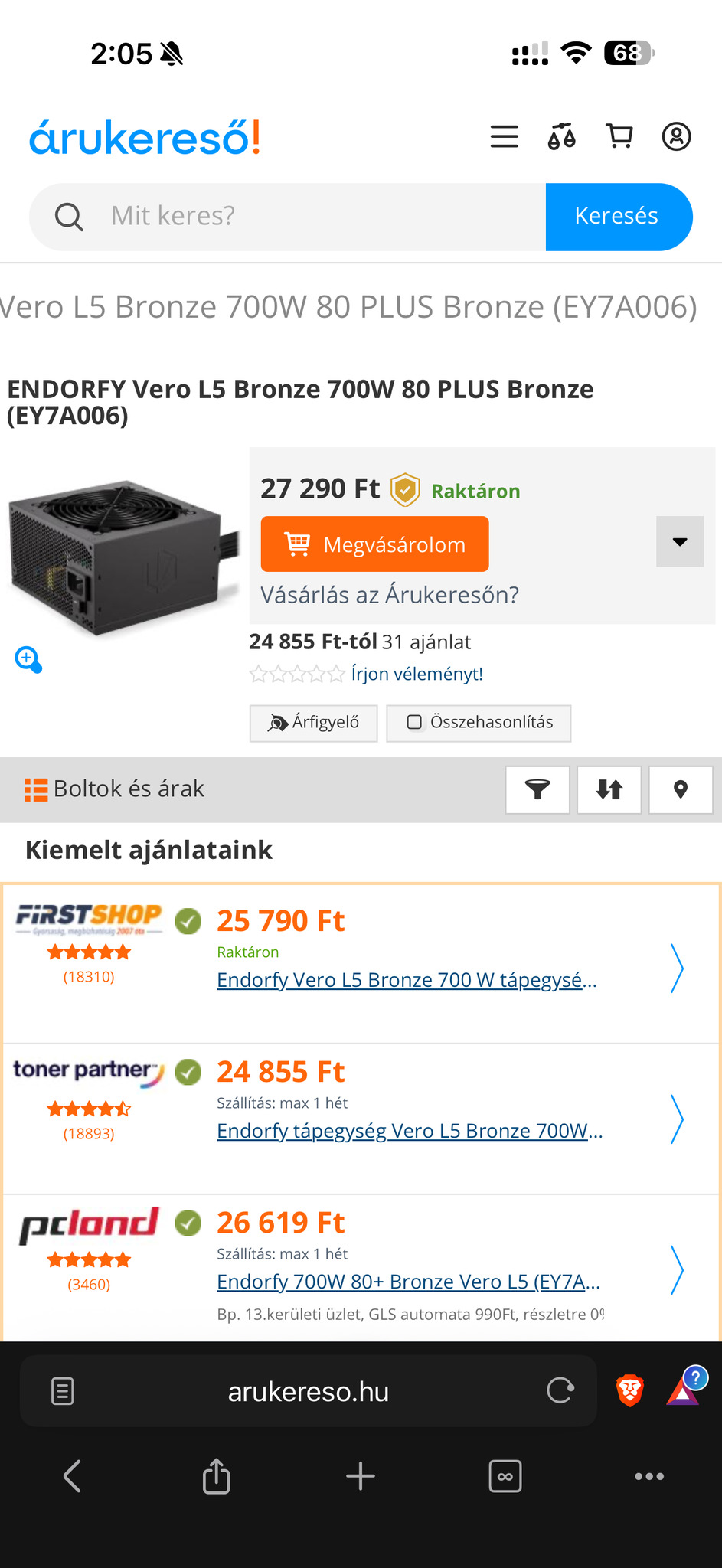Open the Írjon véleményt! link
Image resolution: width=722 pixels, height=1568 pixels.
[x=417, y=674]
